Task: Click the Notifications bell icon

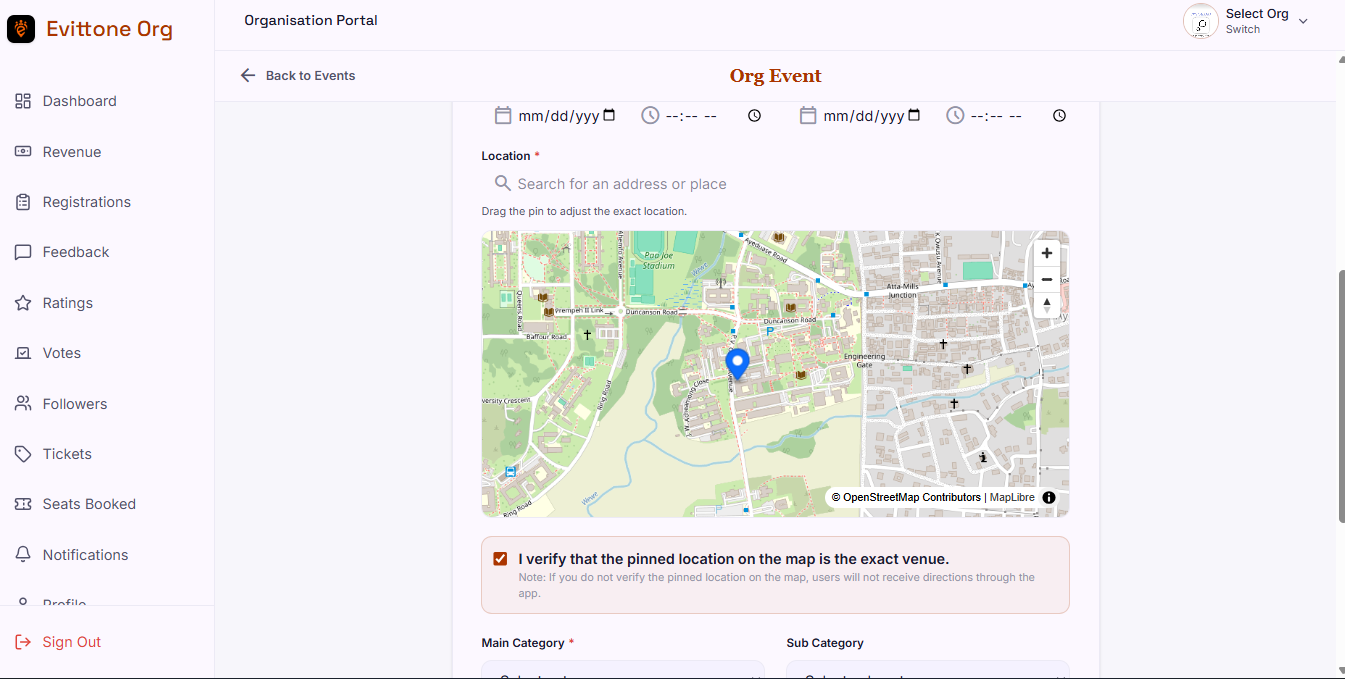Action: [x=23, y=555]
